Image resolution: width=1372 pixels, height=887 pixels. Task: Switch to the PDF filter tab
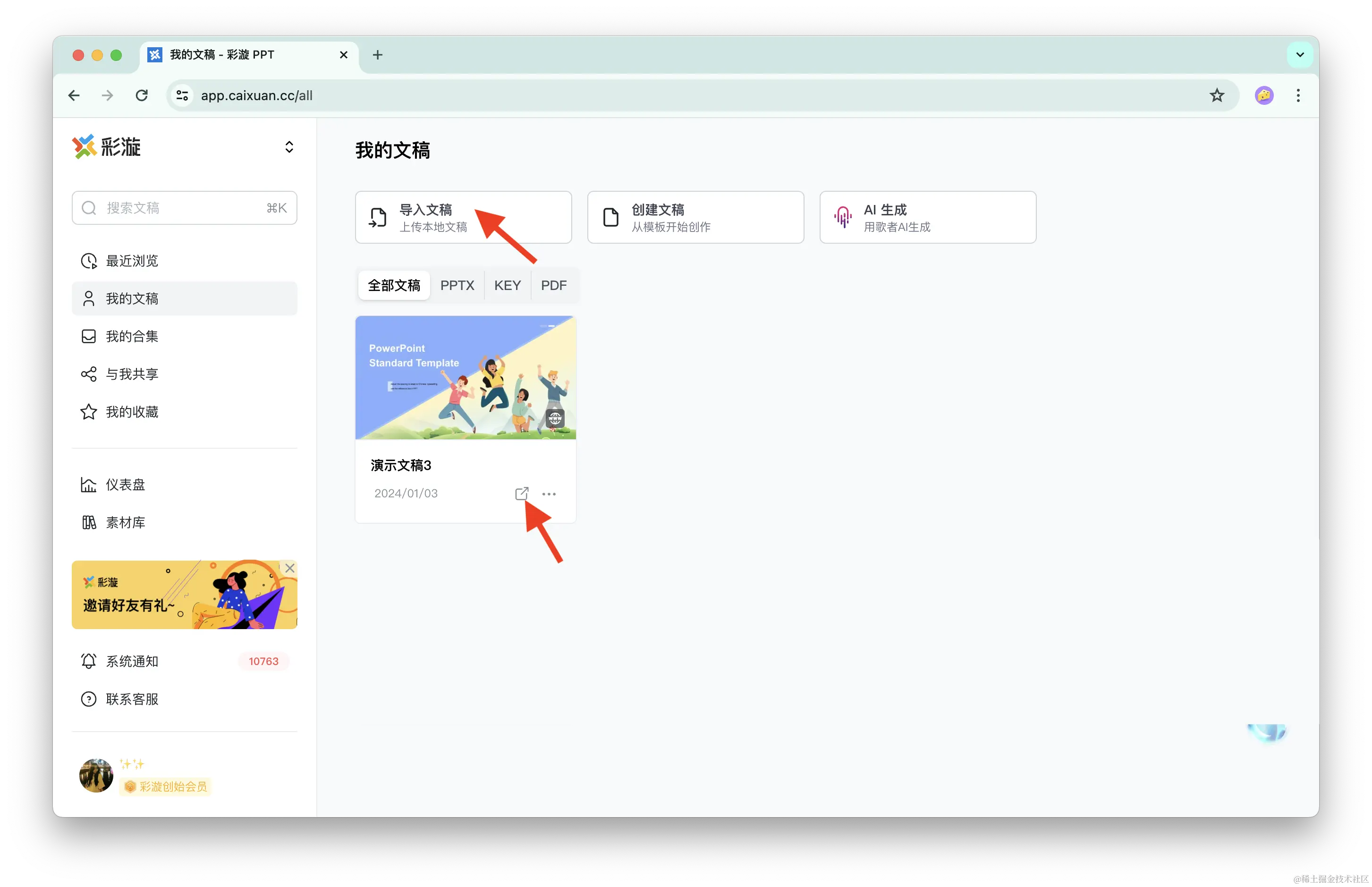(x=553, y=285)
